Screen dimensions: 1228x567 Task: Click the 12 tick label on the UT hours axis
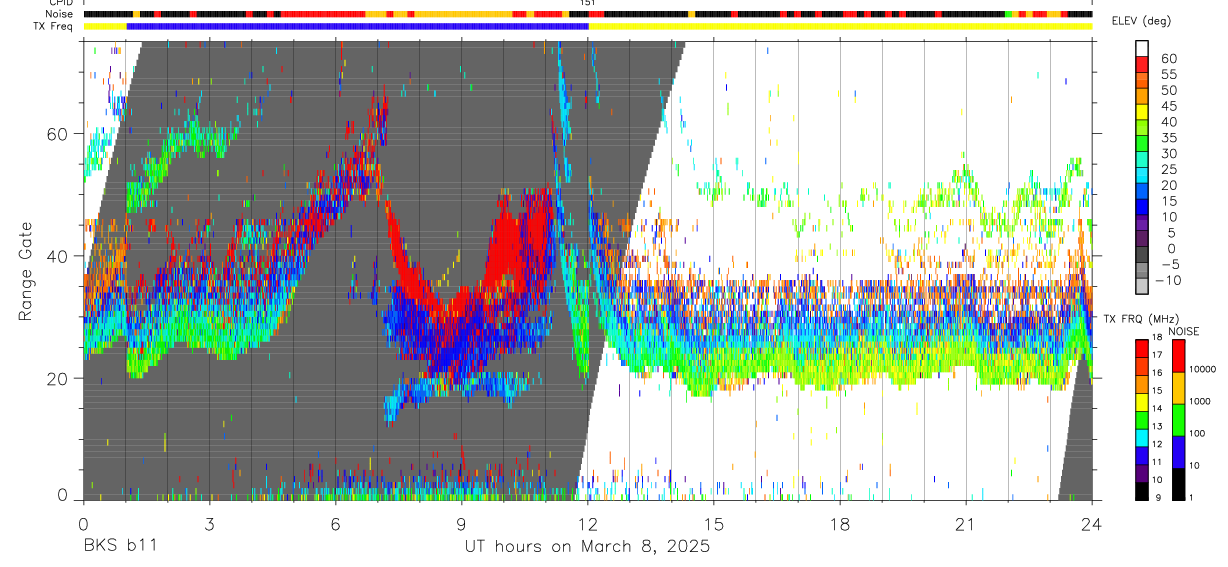pos(588,523)
